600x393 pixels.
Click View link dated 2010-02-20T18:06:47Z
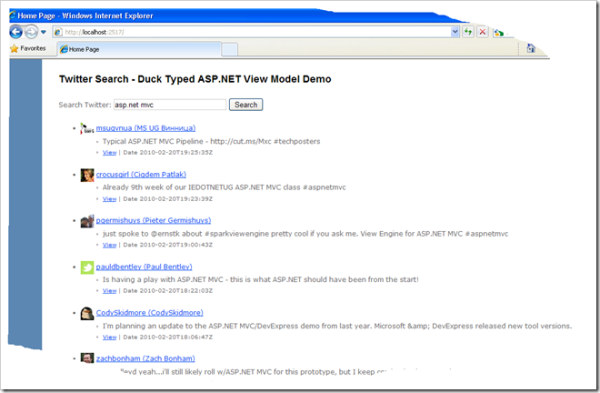tap(109, 337)
